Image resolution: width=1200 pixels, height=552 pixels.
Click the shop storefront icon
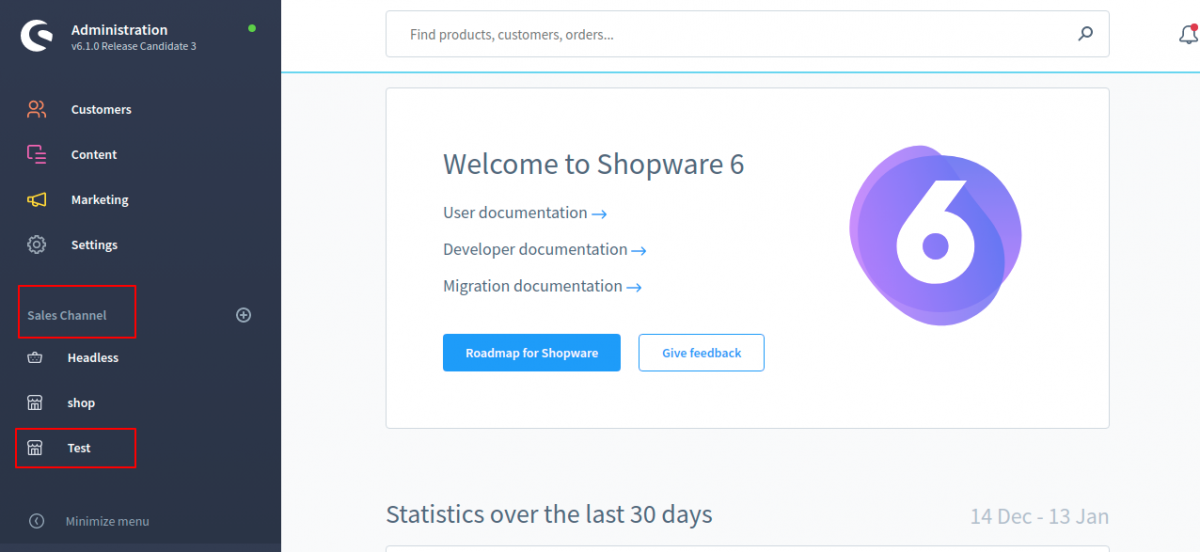click(x=35, y=403)
